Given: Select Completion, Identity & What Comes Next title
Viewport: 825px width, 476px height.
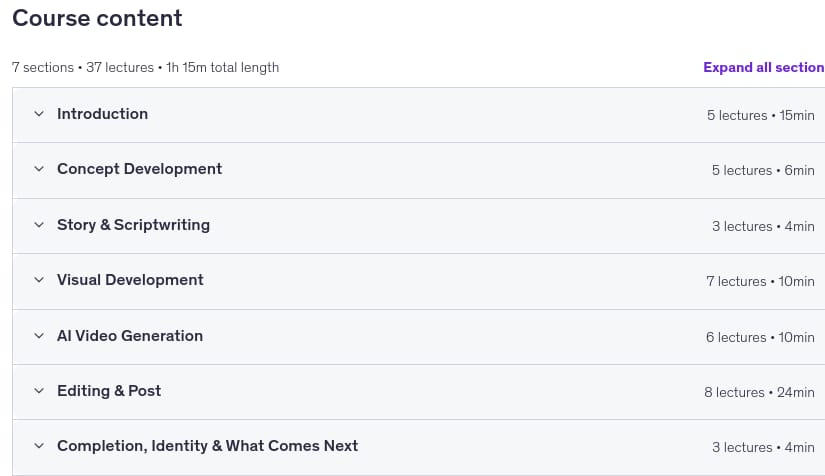Looking at the screenshot, I should tap(208, 446).
